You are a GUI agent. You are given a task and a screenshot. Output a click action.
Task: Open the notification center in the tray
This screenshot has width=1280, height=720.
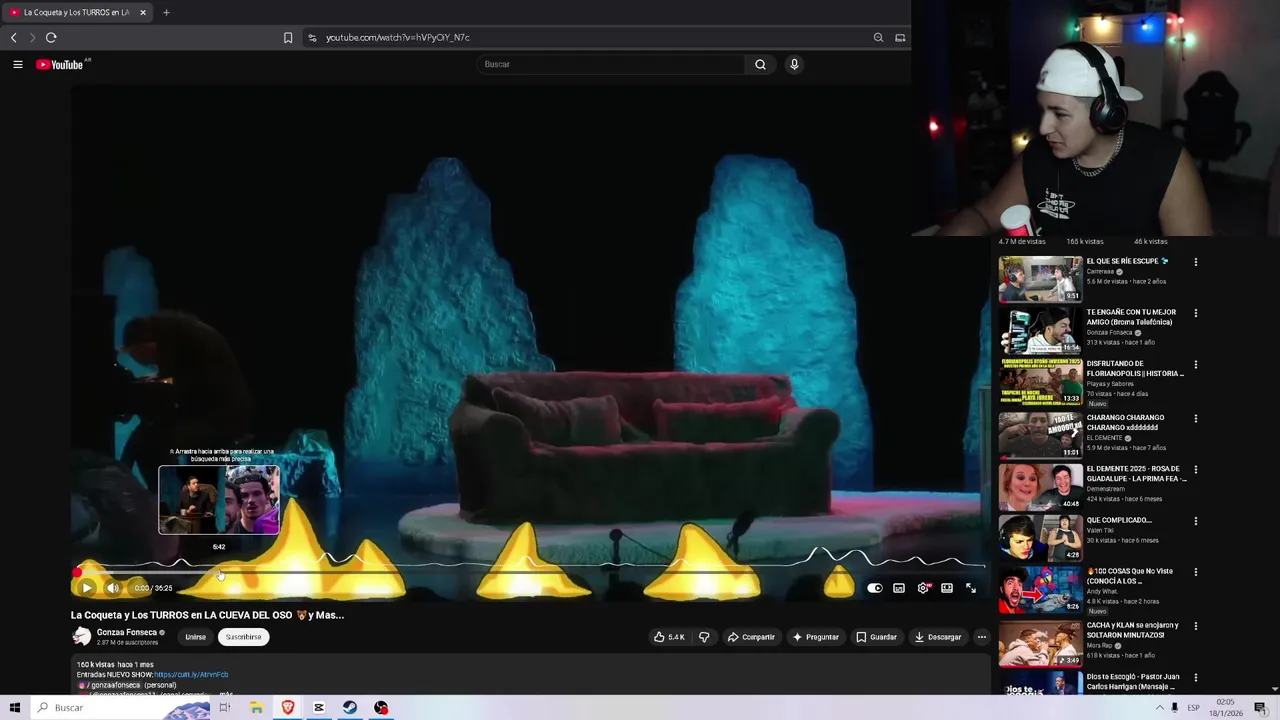click(1260, 707)
